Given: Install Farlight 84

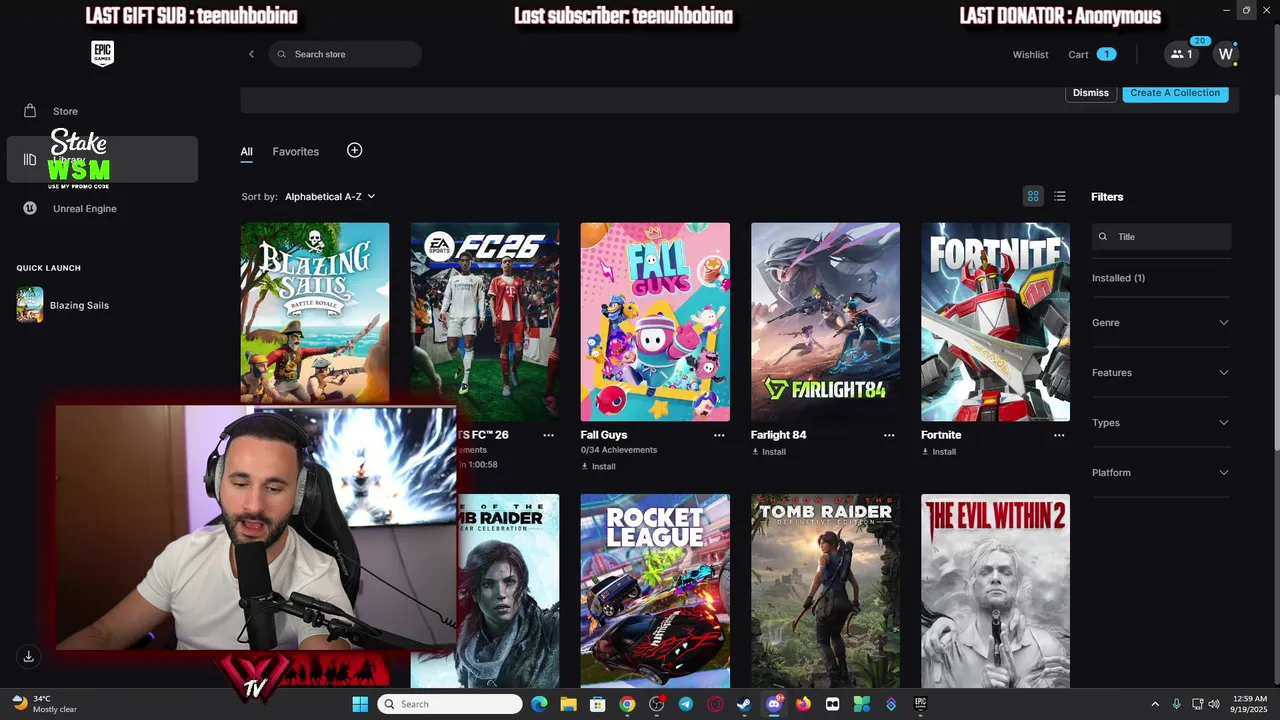Looking at the screenshot, I should pos(768,452).
